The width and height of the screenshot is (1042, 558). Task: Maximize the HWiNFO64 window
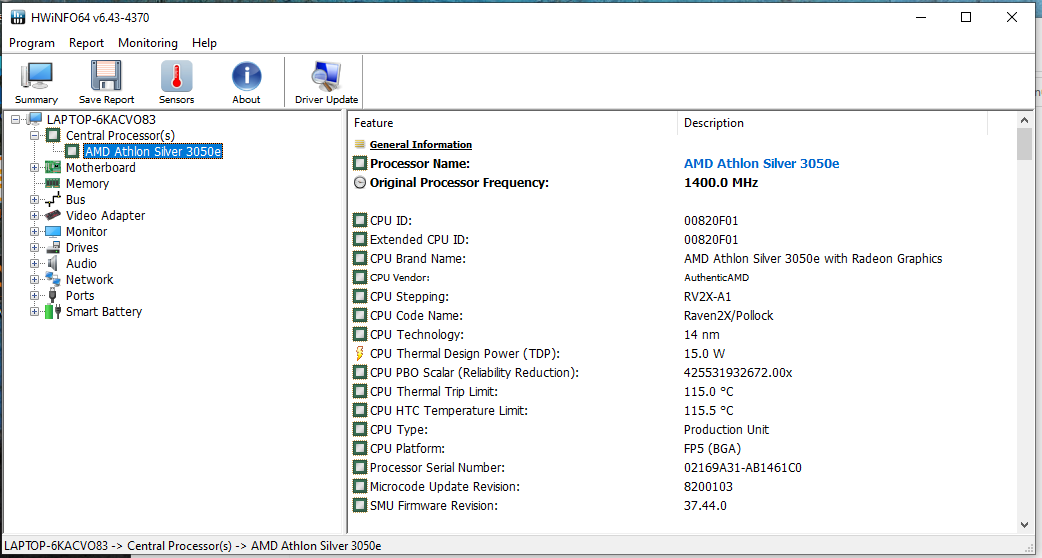point(966,17)
